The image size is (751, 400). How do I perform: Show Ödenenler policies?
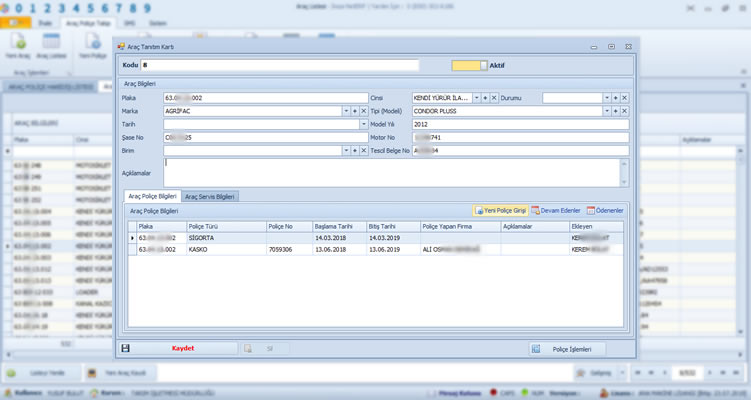(x=605, y=210)
